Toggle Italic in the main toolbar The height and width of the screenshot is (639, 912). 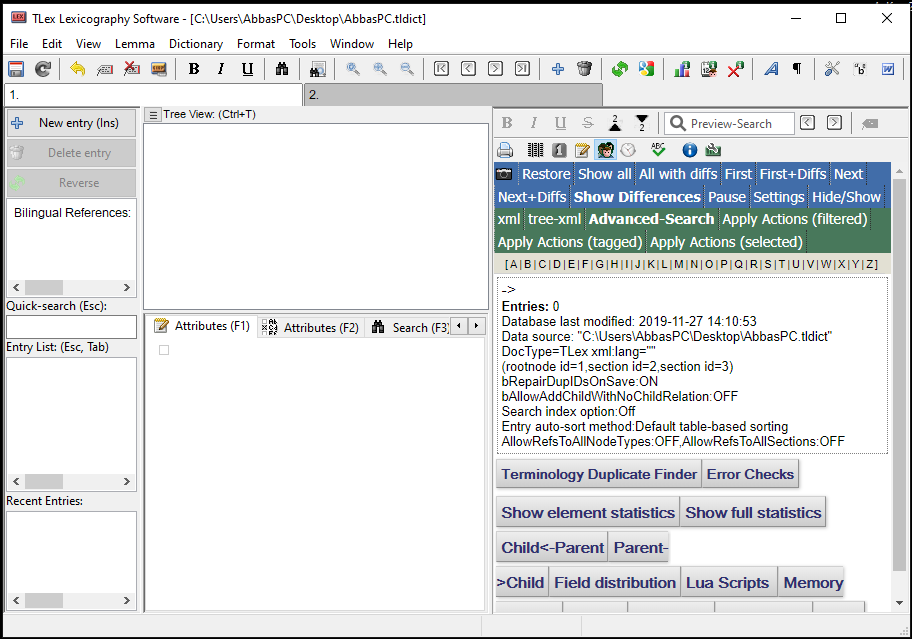point(220,69)
